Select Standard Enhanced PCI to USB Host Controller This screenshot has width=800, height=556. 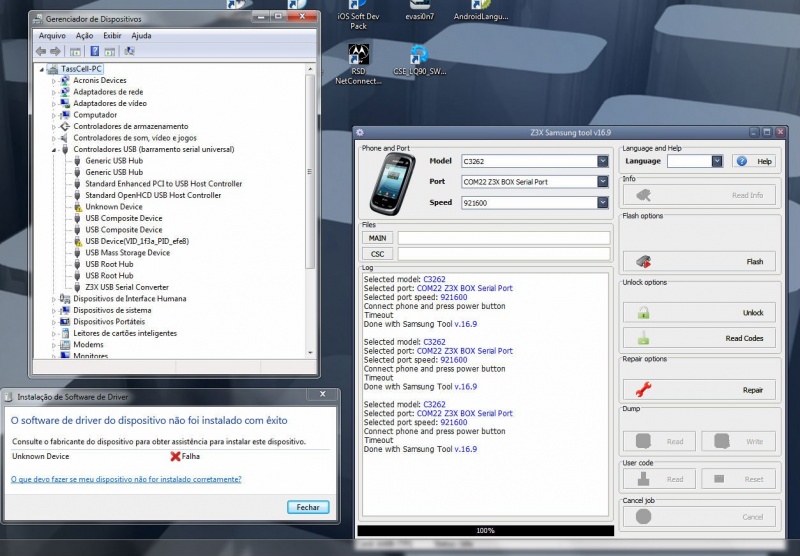(163, 184)
